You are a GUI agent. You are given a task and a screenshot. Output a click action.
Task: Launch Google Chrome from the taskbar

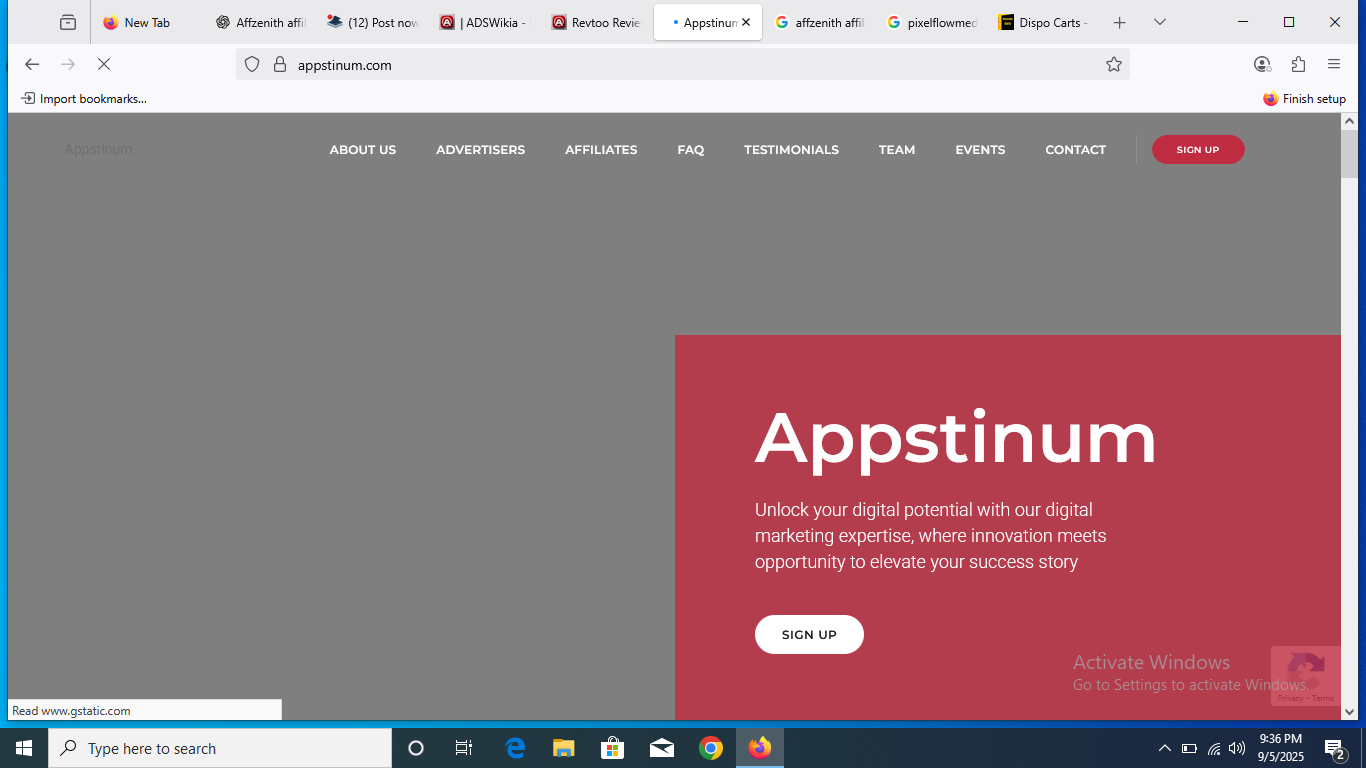711,748
